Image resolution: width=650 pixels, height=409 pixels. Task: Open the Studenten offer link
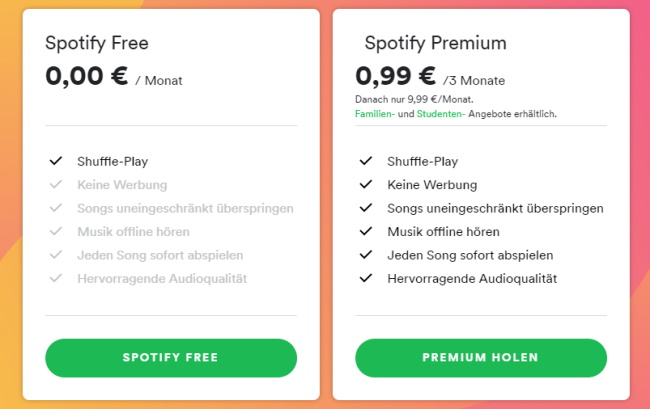point(441,114)
